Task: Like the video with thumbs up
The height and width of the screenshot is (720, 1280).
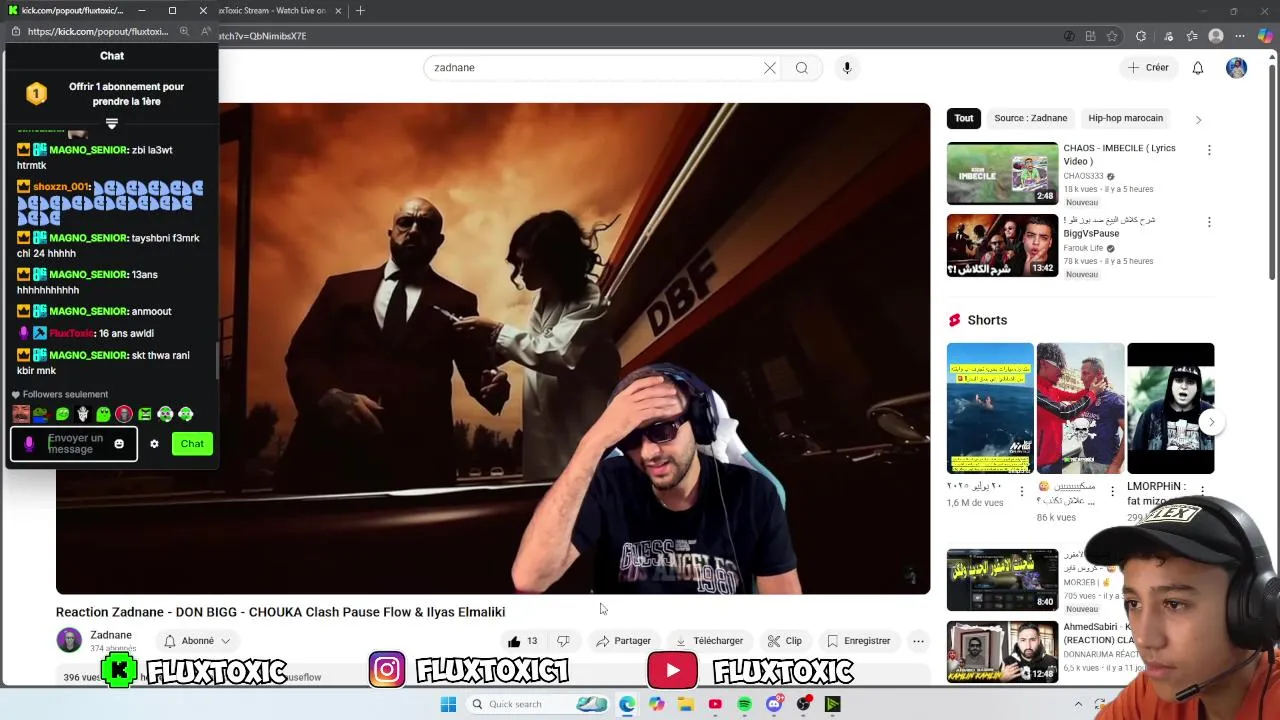Action: [x=522, y=641]
